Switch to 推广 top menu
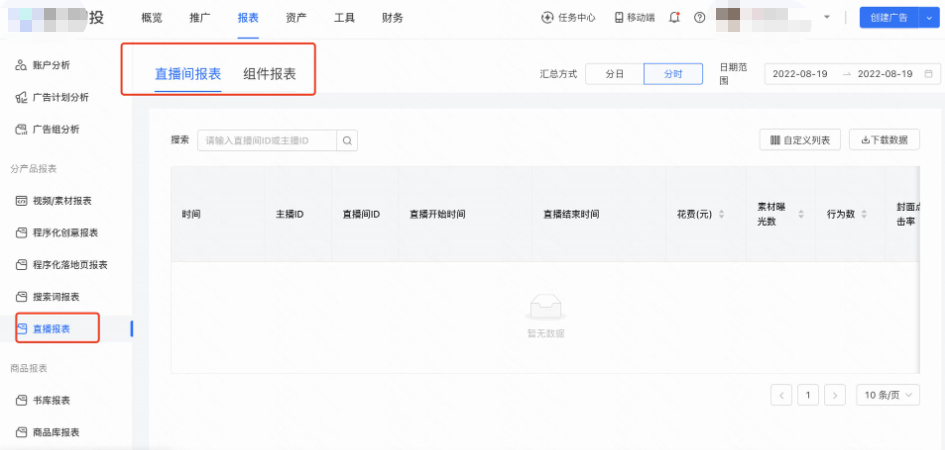The image size is (945, 450). (200, 18)
